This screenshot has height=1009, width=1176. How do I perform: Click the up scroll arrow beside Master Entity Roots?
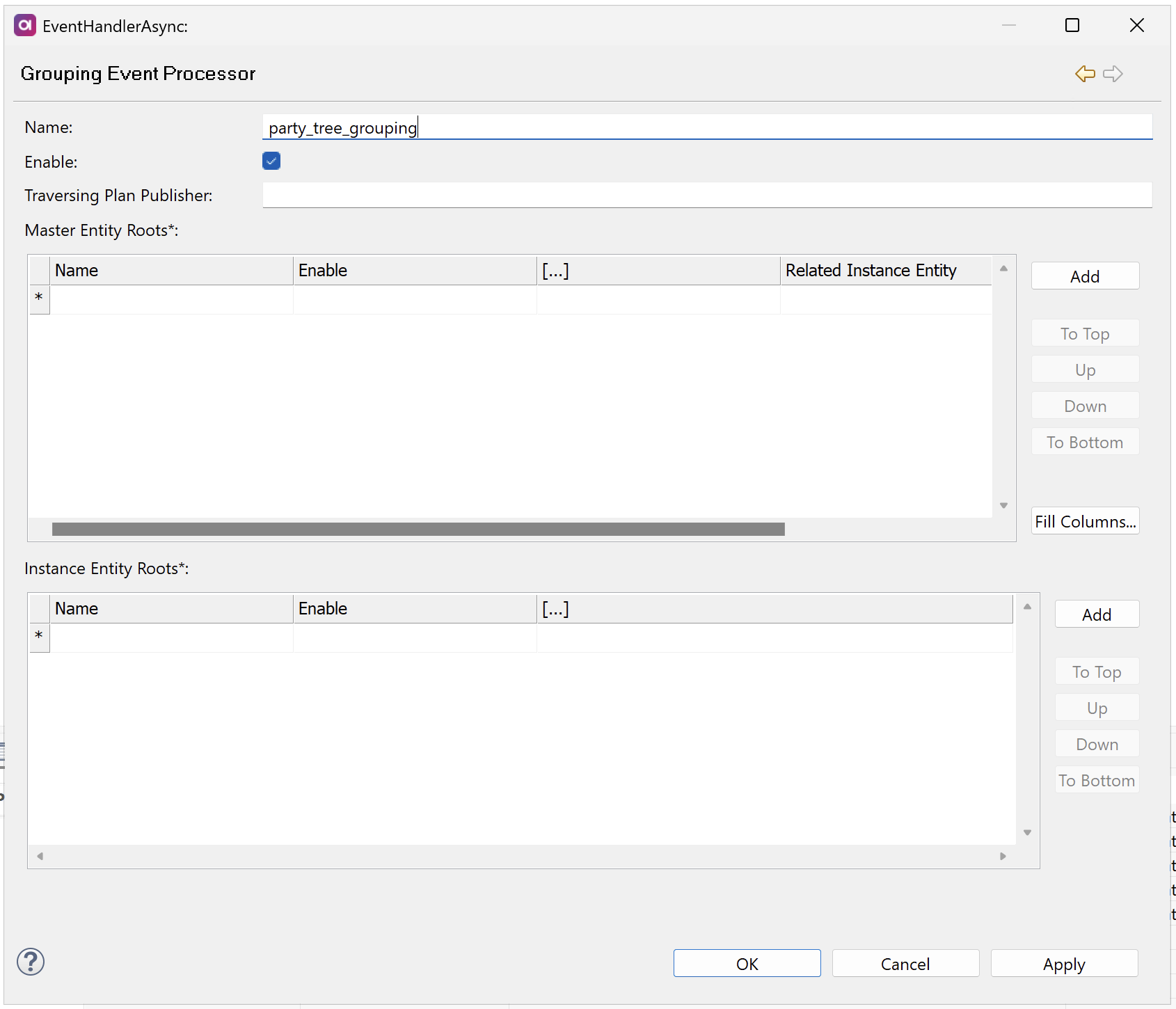[1003, 268]
